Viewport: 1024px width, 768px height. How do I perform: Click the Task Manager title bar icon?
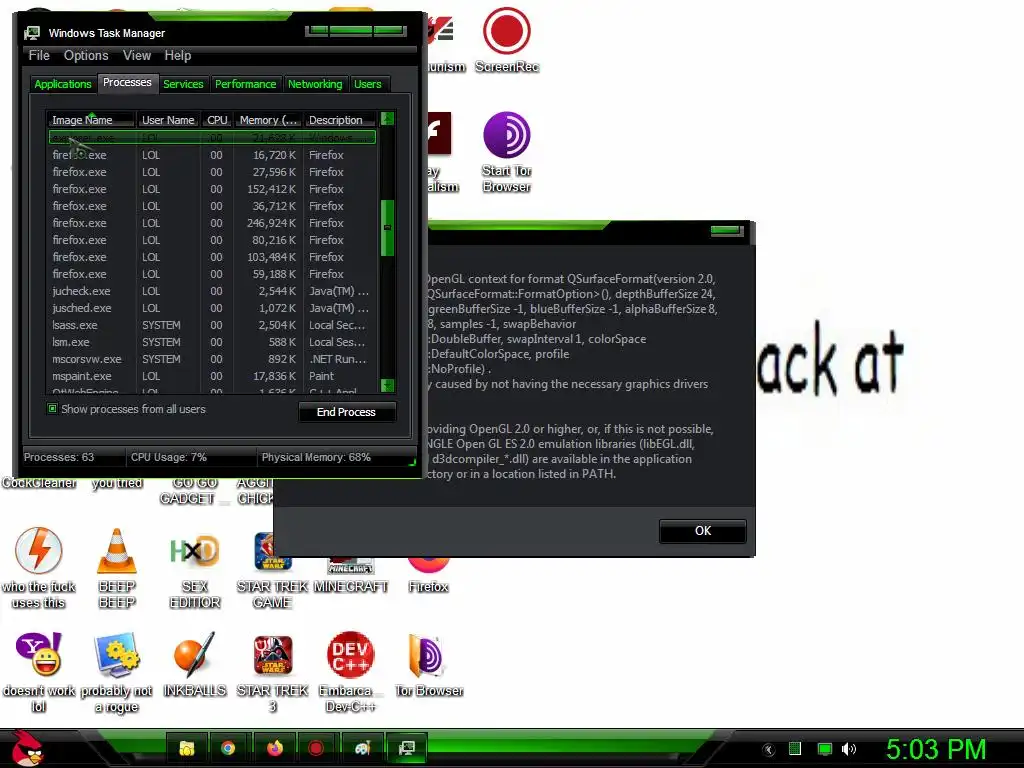click(x=32, y=33)
